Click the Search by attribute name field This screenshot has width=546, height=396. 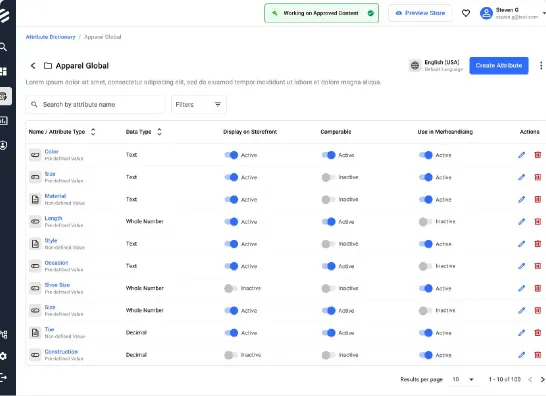pos(95,104)
